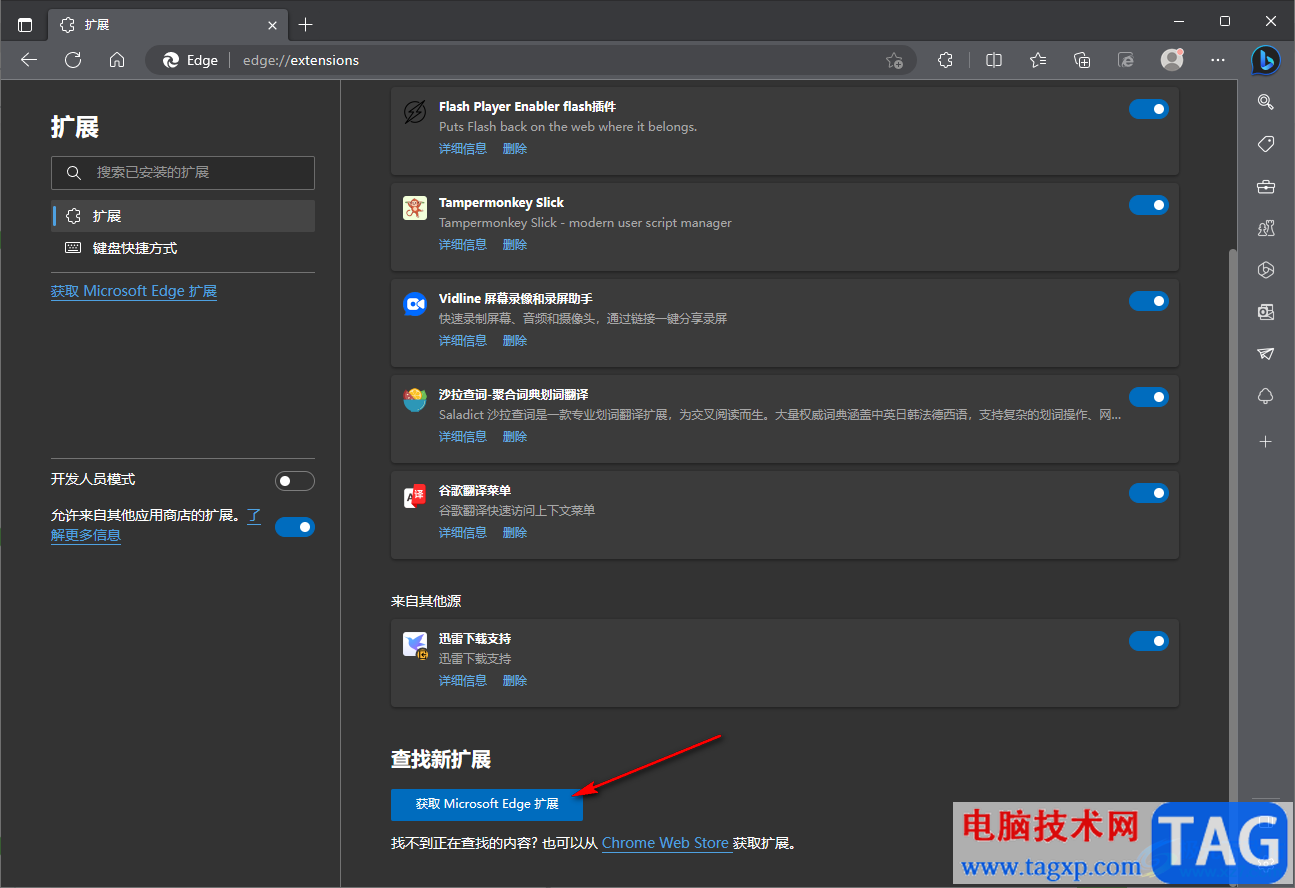This screenshot has width=1295, height=888.
Task: Click 删除 for Vidline extension
Action: 515,340
